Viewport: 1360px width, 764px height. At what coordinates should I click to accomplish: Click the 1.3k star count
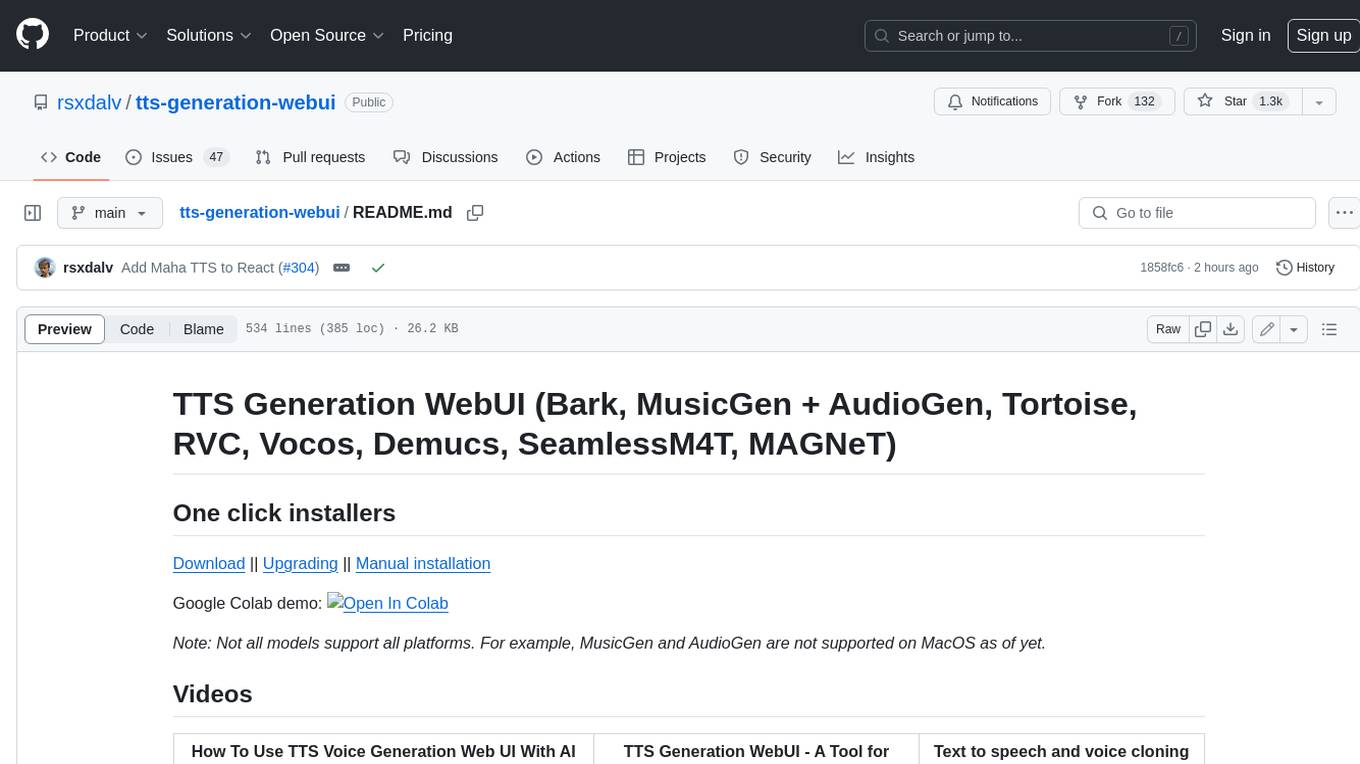pyautogui.click(x=1271, y=102)
